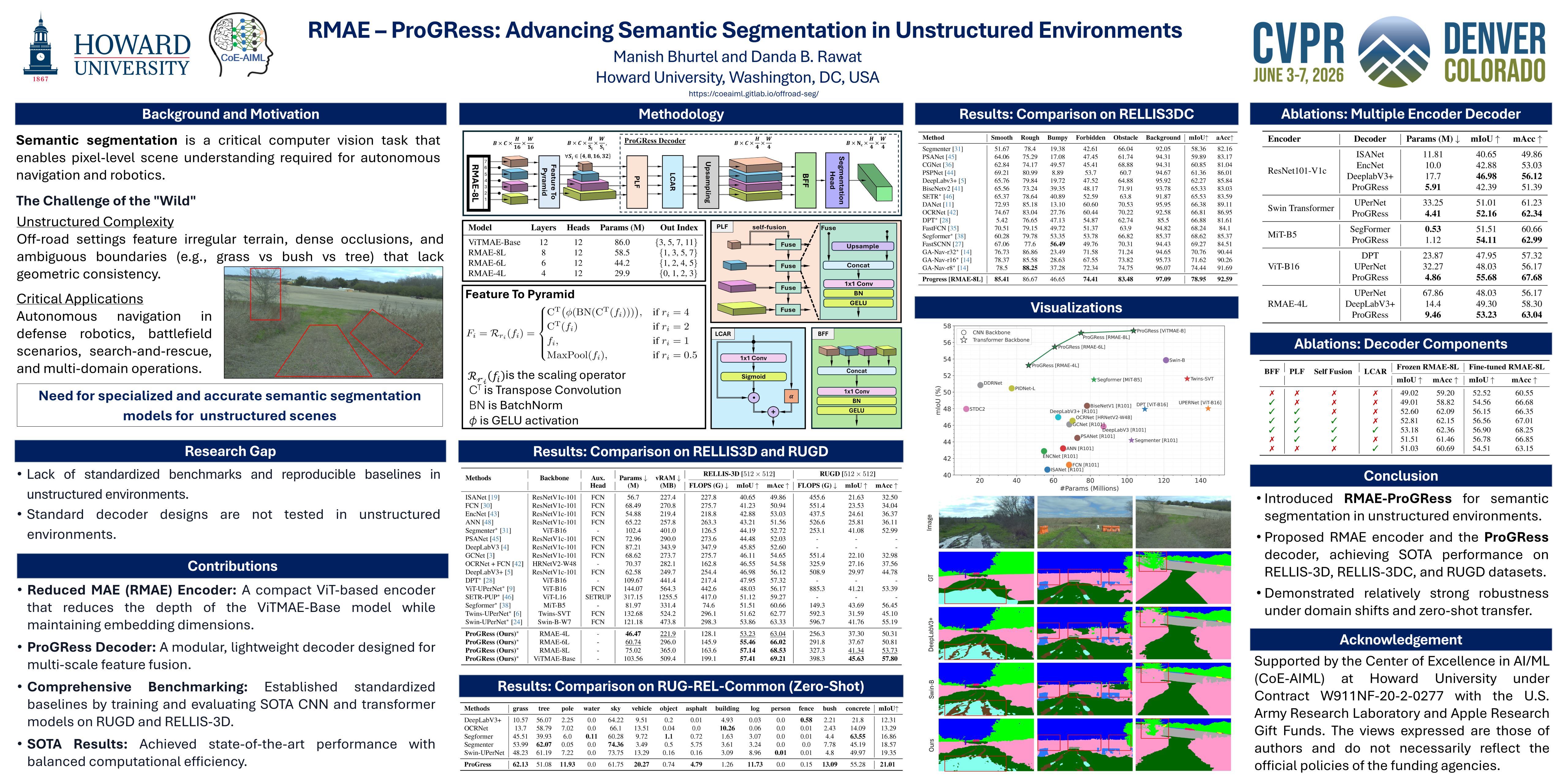
Task: Click the orange PLF block in decoder
Action: point(637,182)
